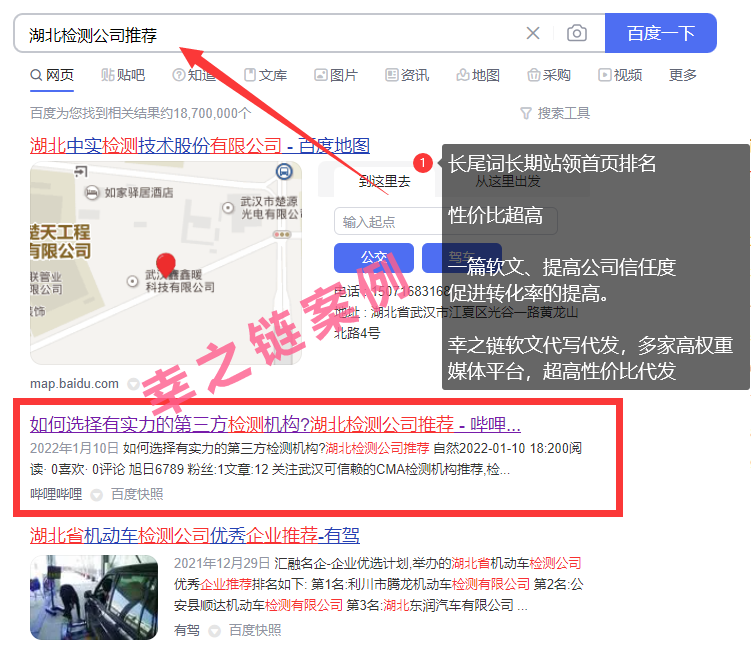Open the 资讯 tab
This screenshot has width=751, height=661.
click(x=407, y=75)
